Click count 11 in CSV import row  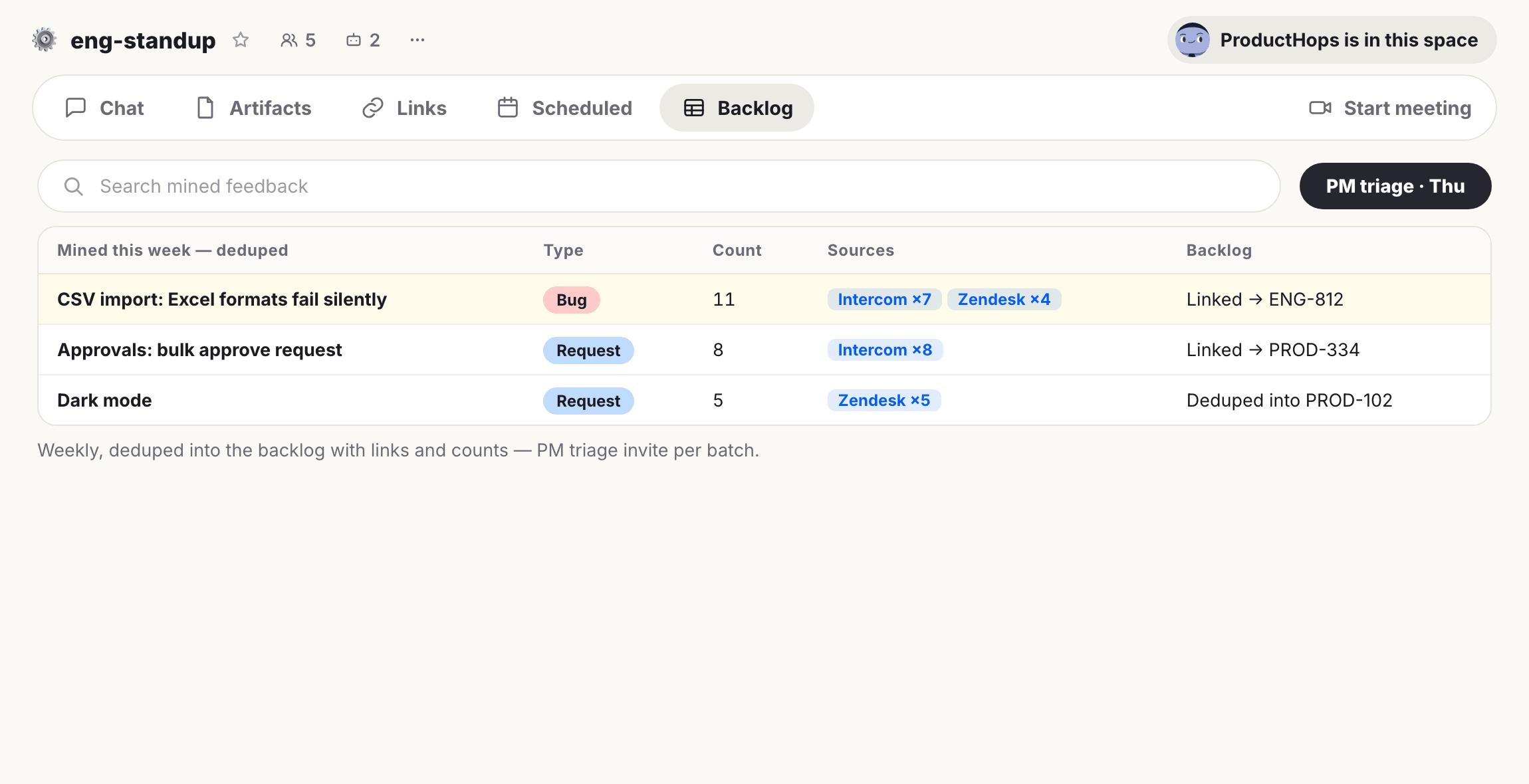[724, 299]
